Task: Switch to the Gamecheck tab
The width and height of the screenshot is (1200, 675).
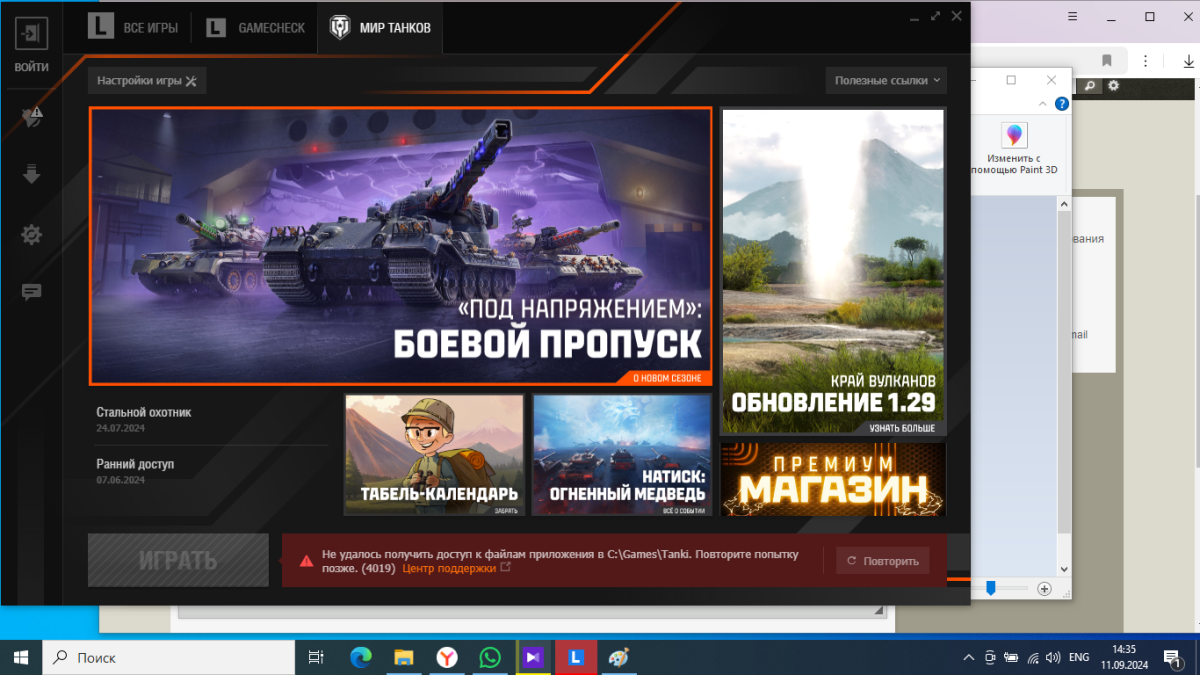Action: [256, 28]
